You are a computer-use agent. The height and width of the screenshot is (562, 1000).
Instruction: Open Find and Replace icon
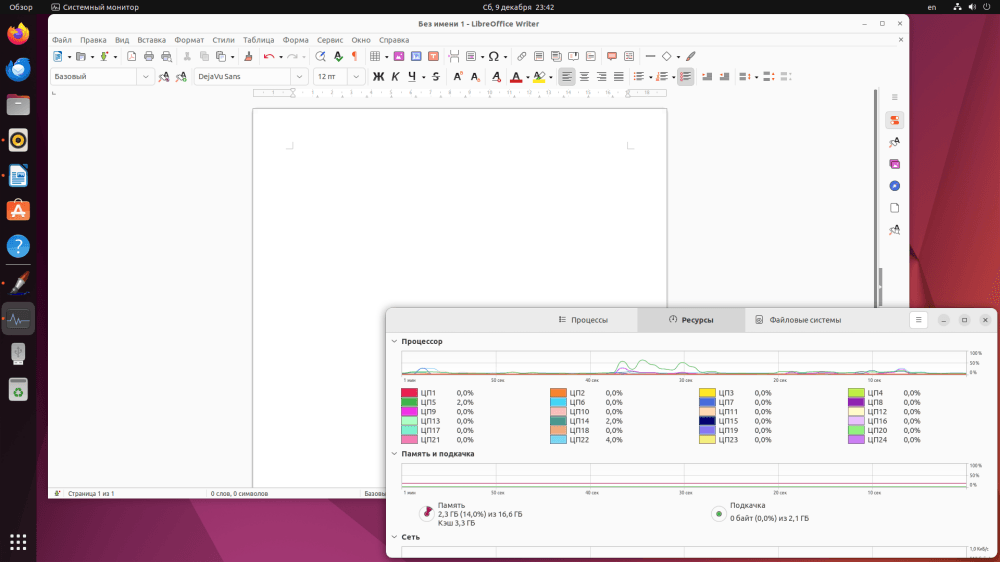(x=320, y=56)
